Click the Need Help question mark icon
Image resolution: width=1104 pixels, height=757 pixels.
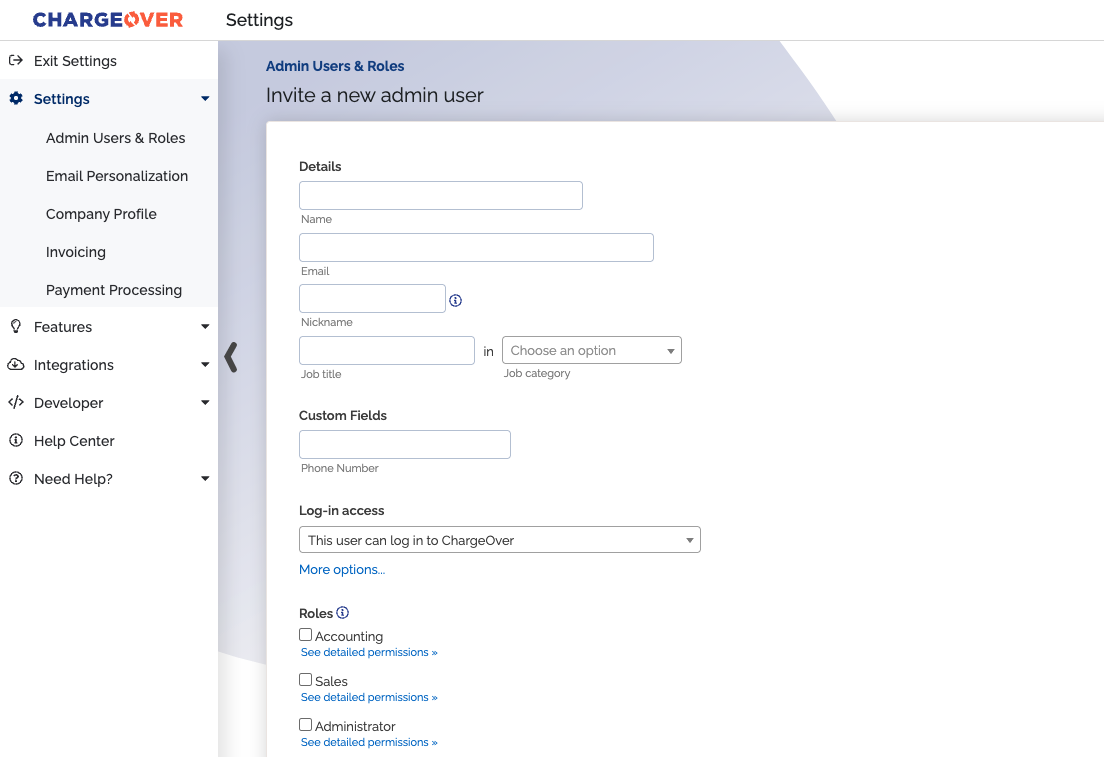click(x=14, y=478)
